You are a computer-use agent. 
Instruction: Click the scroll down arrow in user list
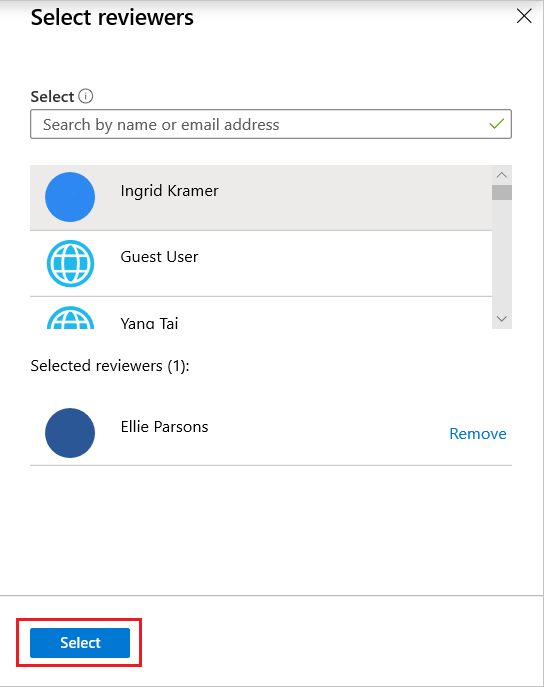coord(502,319)
